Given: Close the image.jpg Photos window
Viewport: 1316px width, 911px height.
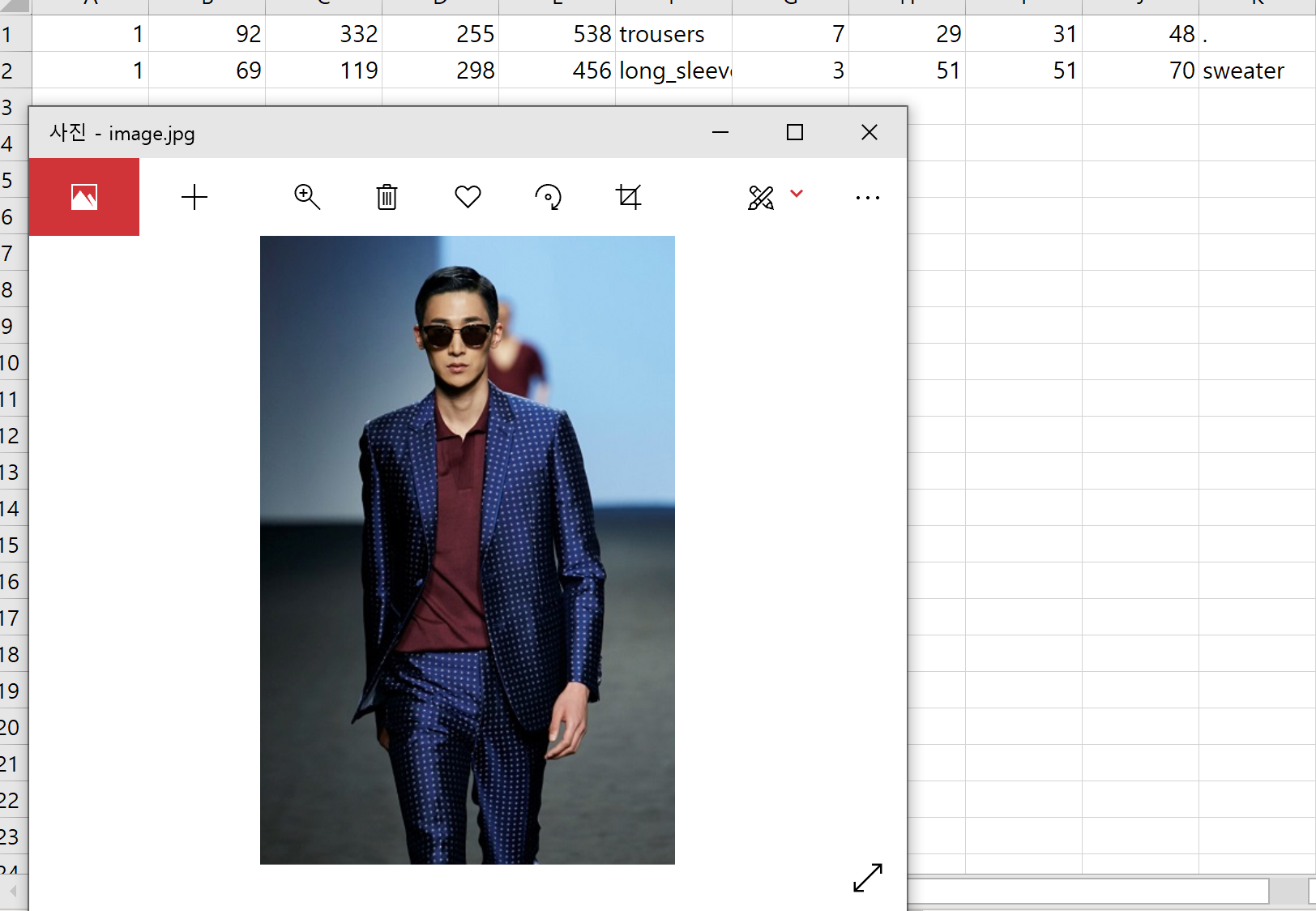Looking at the screenshot, I should tap(869, 132).
